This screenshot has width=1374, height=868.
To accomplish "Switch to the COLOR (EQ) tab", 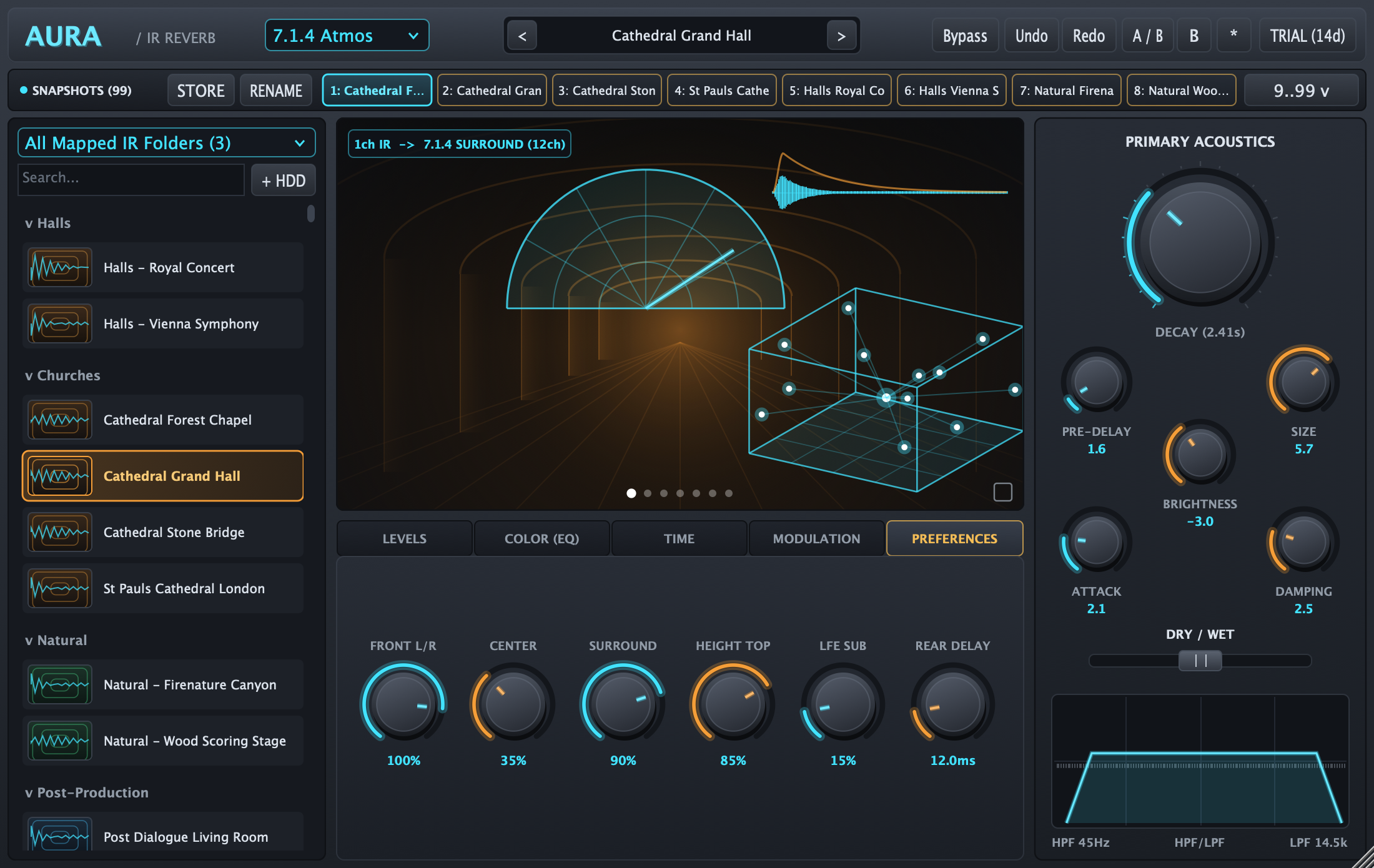I will [x=541, y=538].
